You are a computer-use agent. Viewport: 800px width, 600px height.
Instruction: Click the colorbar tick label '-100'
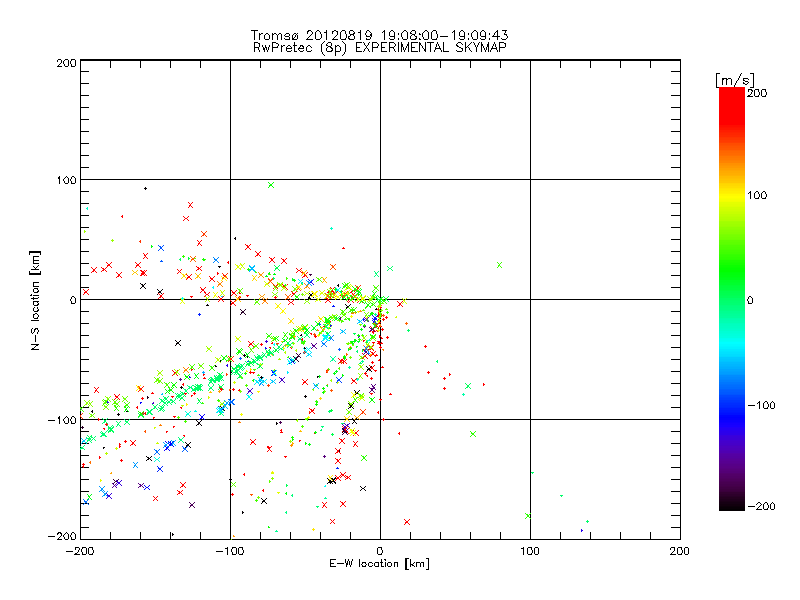pyautogui.click(x=761, y=405)
